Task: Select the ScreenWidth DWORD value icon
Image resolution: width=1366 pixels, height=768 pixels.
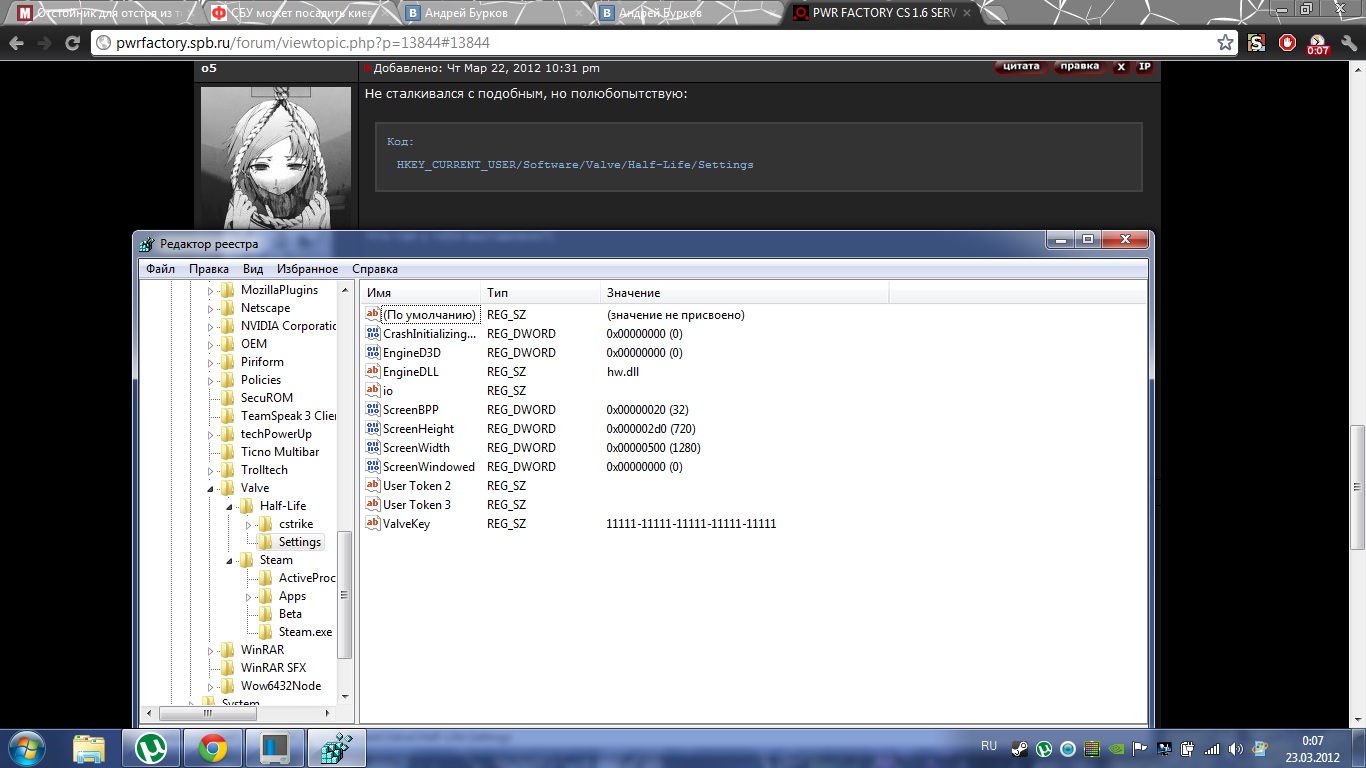Action: coord(373,448)
